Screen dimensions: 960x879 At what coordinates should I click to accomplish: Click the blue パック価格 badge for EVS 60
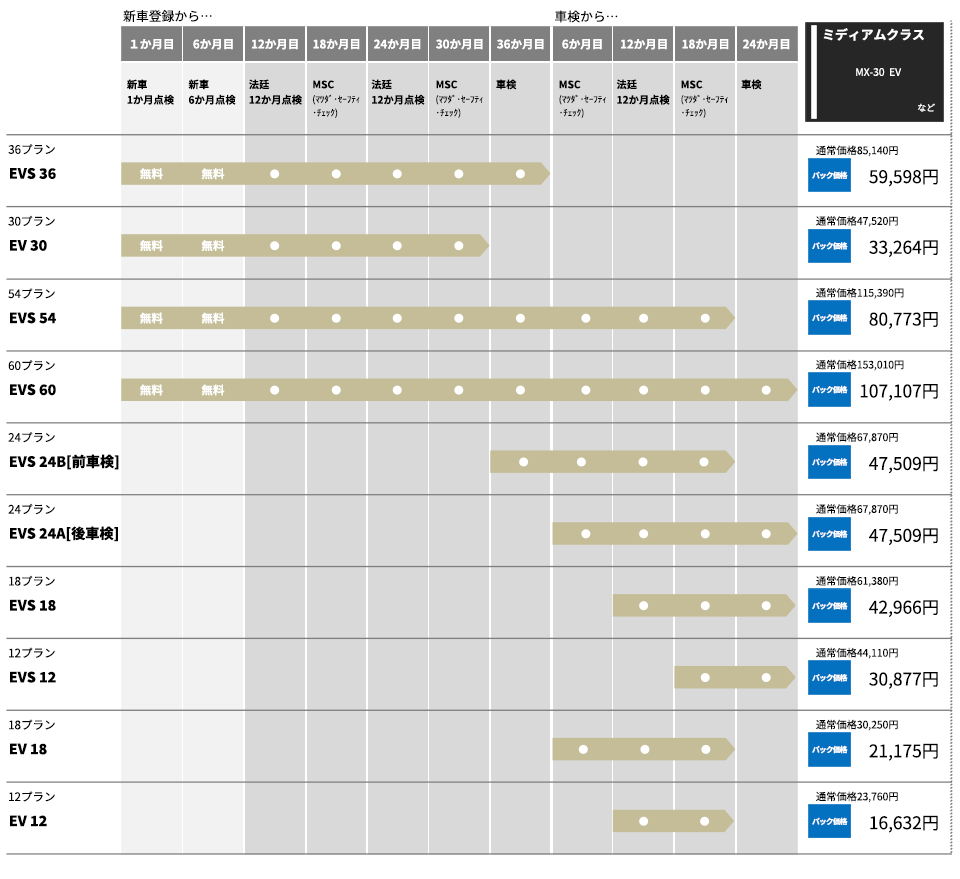829,389
